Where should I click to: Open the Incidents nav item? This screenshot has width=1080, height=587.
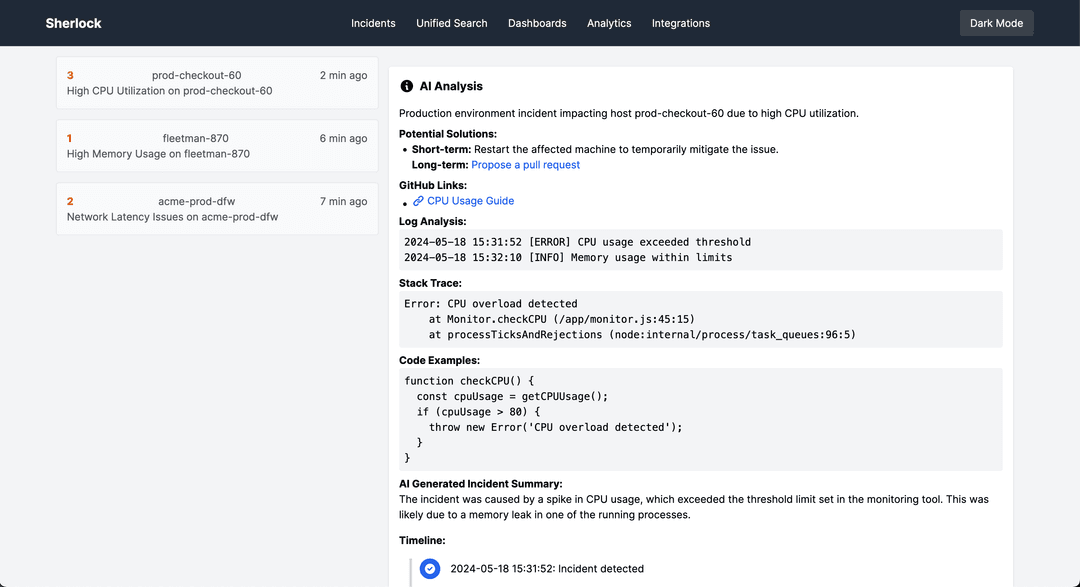click(373, 23)
